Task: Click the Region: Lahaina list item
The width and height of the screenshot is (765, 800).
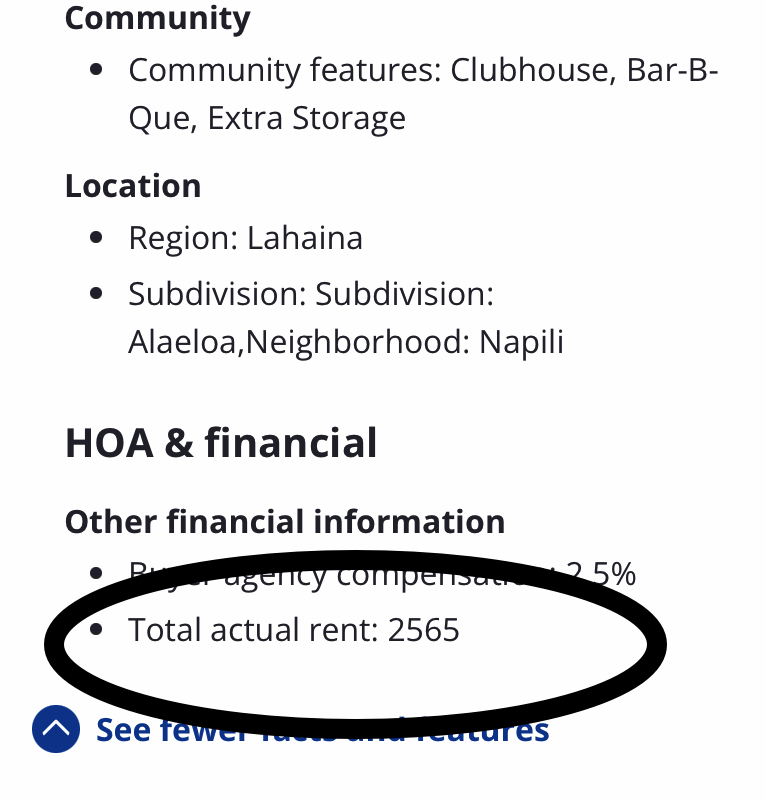Action: [245, 238]
